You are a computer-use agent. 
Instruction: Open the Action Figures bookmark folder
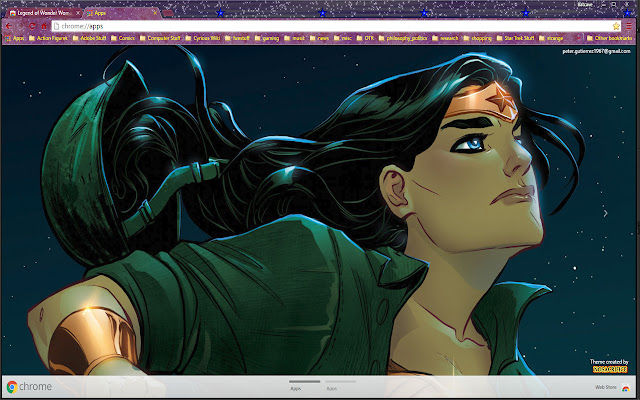tap(49, 38)
